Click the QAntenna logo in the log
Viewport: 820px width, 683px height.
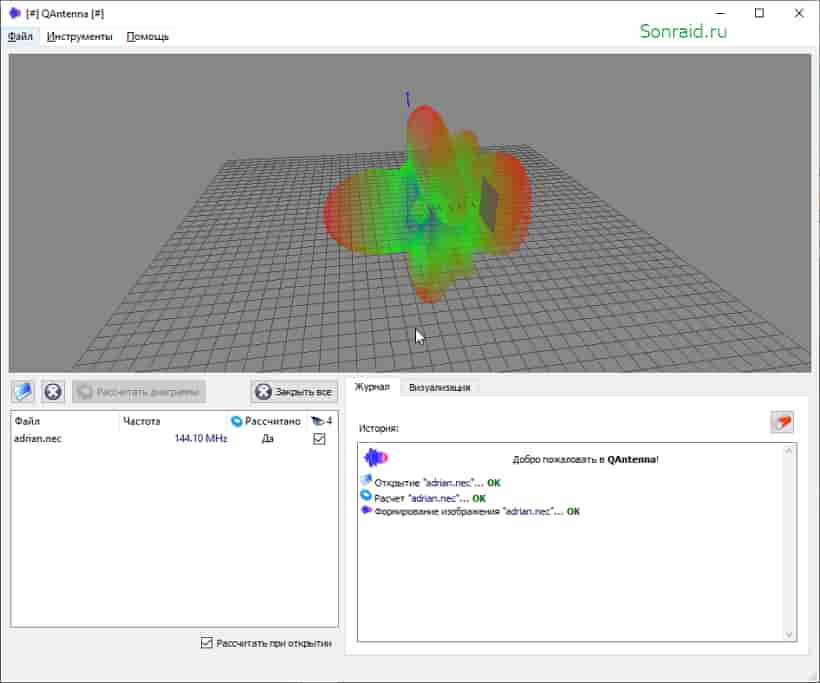coord(375,458)
